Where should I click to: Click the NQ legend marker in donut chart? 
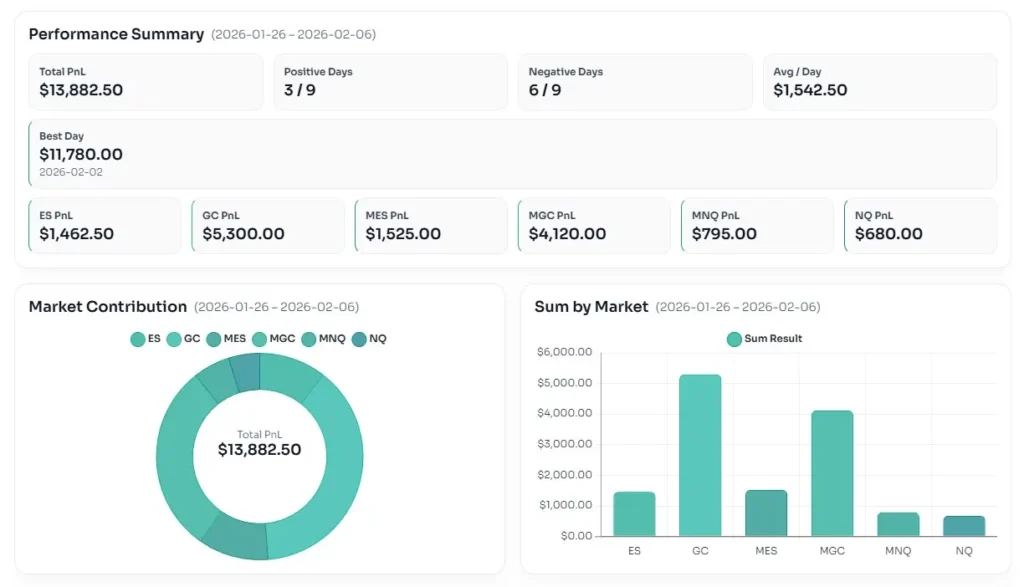pos(360,339)
